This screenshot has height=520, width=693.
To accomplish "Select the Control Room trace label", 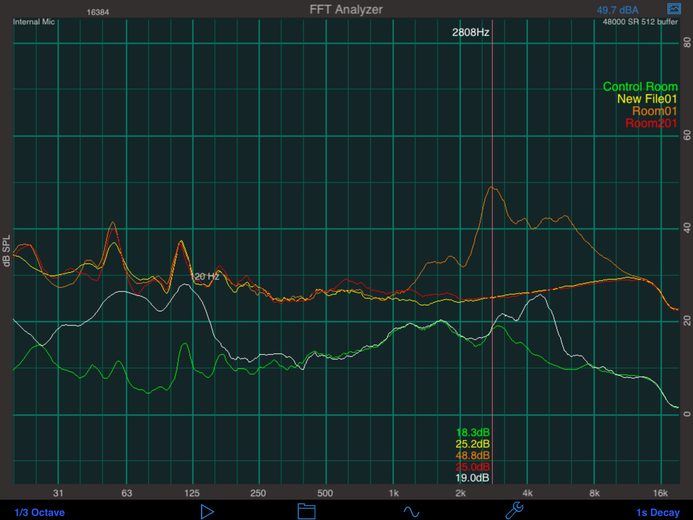I will click(x=640, y=87).
